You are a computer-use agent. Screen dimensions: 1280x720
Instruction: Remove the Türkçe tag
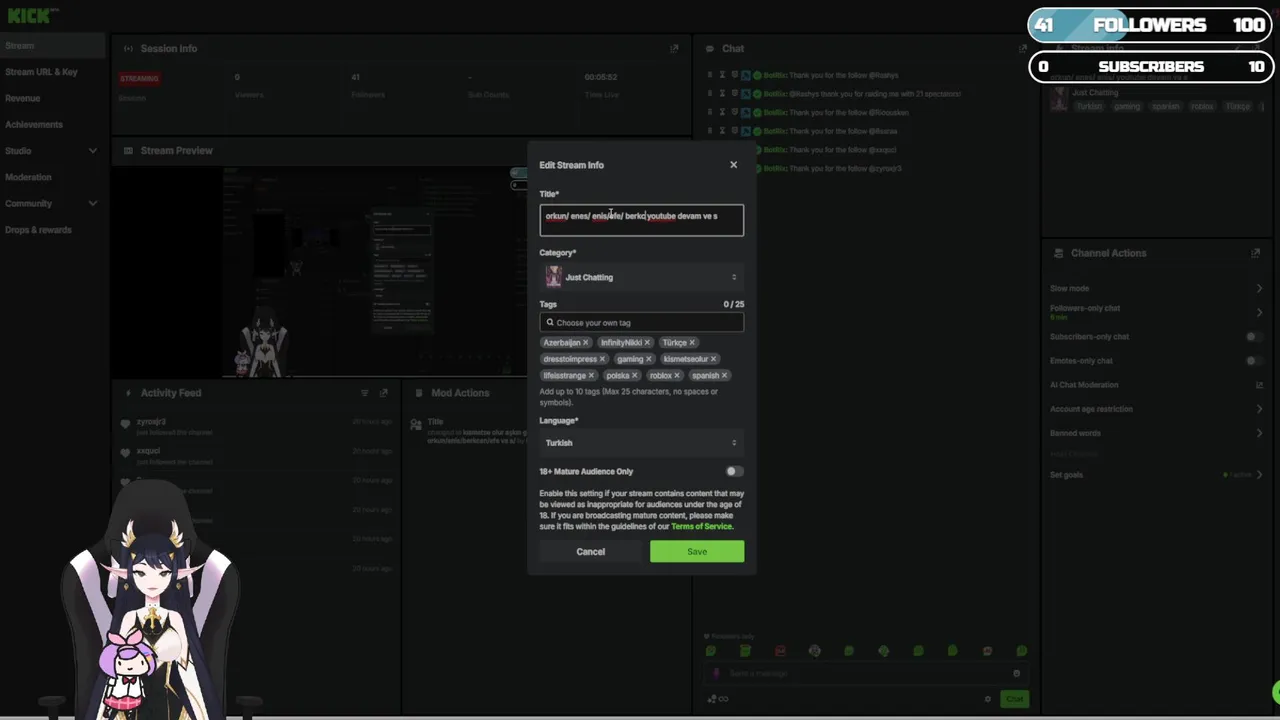(691, 343)
